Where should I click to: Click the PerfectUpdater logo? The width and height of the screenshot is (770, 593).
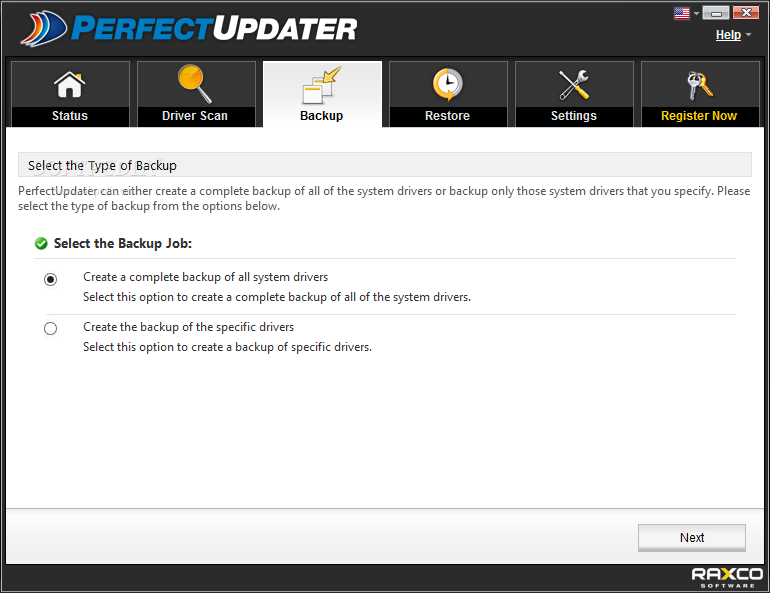pyautogui.click(x=189, y=28)
